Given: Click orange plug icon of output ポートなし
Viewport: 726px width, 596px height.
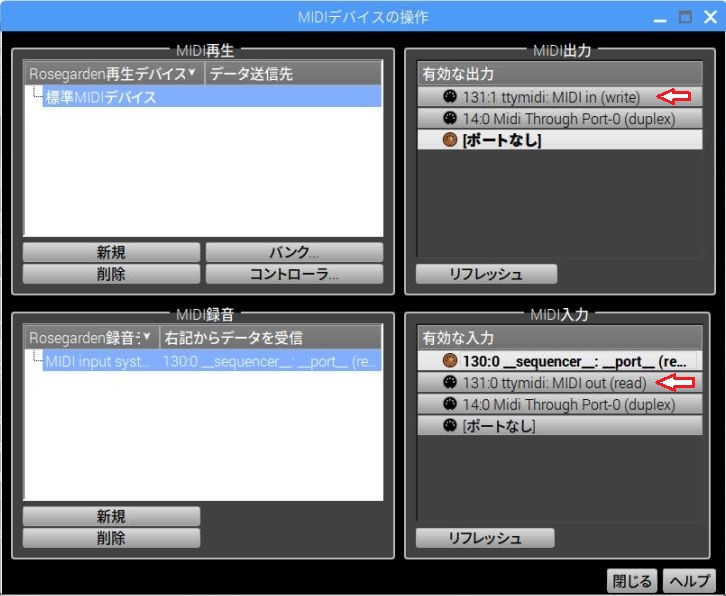Looking at the screenshot, I should click(x=450, y=139).
